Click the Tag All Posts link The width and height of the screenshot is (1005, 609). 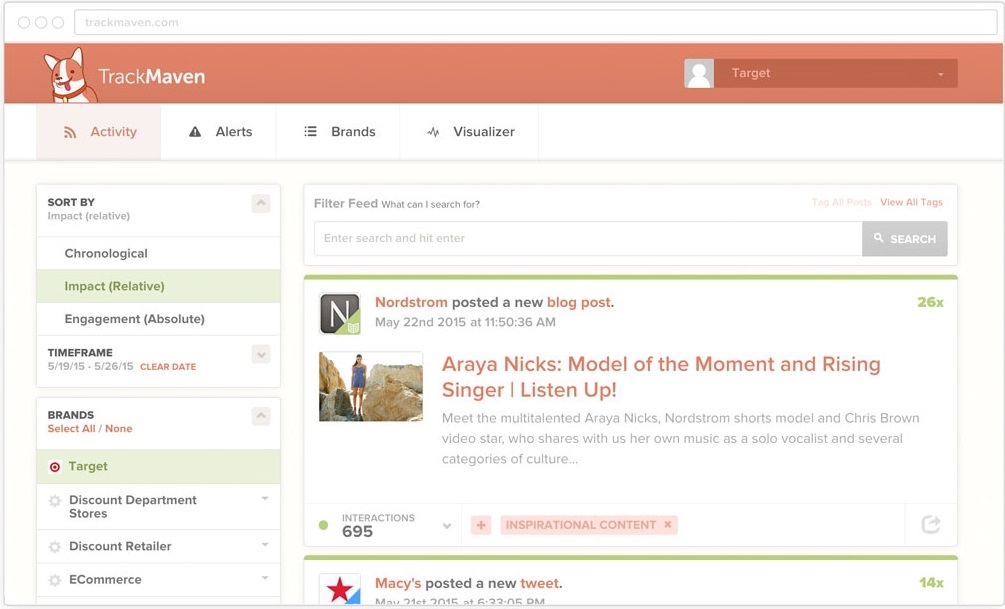click(x=842, y=202)
